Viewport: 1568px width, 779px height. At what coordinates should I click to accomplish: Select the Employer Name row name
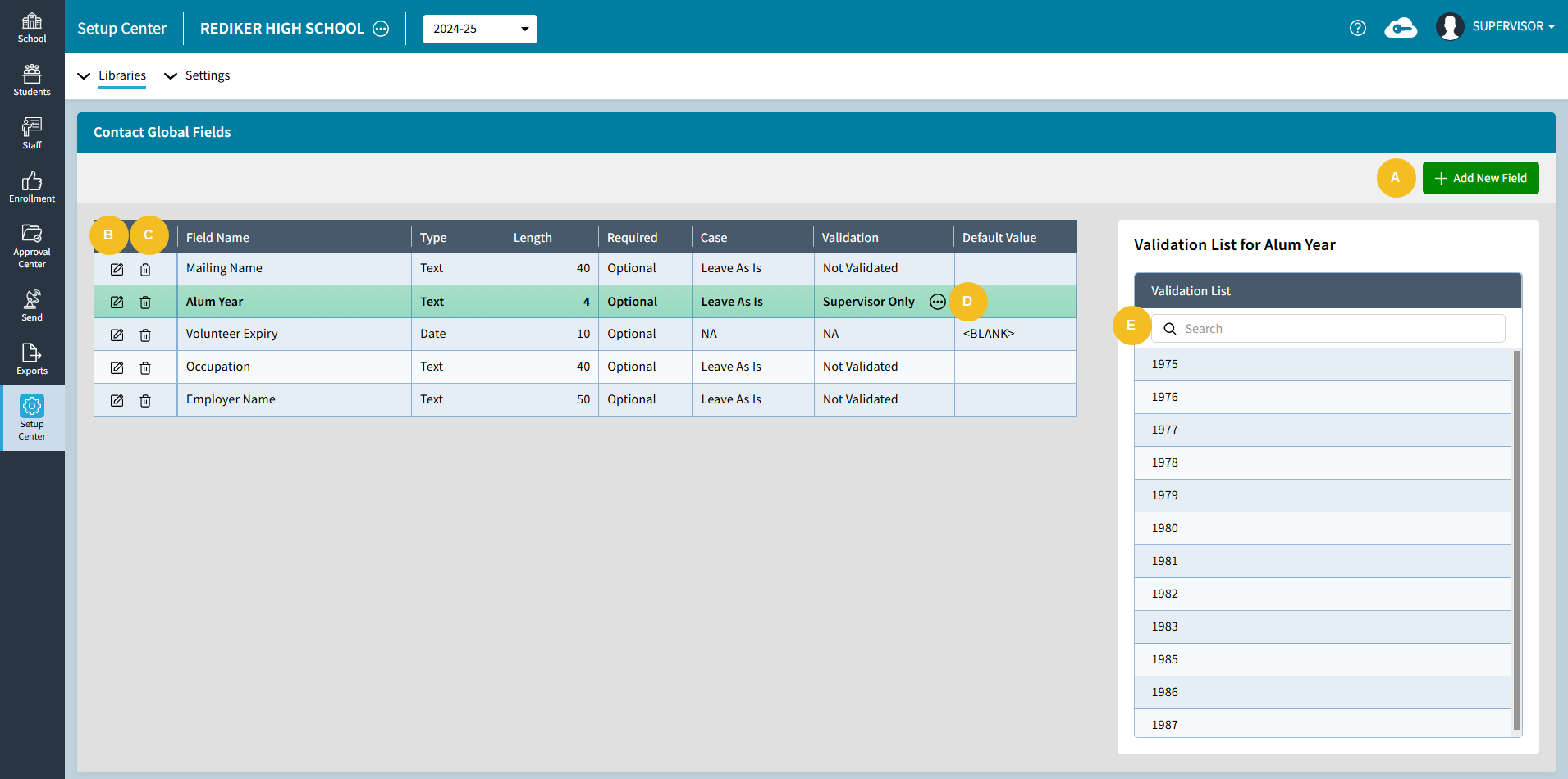231,399
